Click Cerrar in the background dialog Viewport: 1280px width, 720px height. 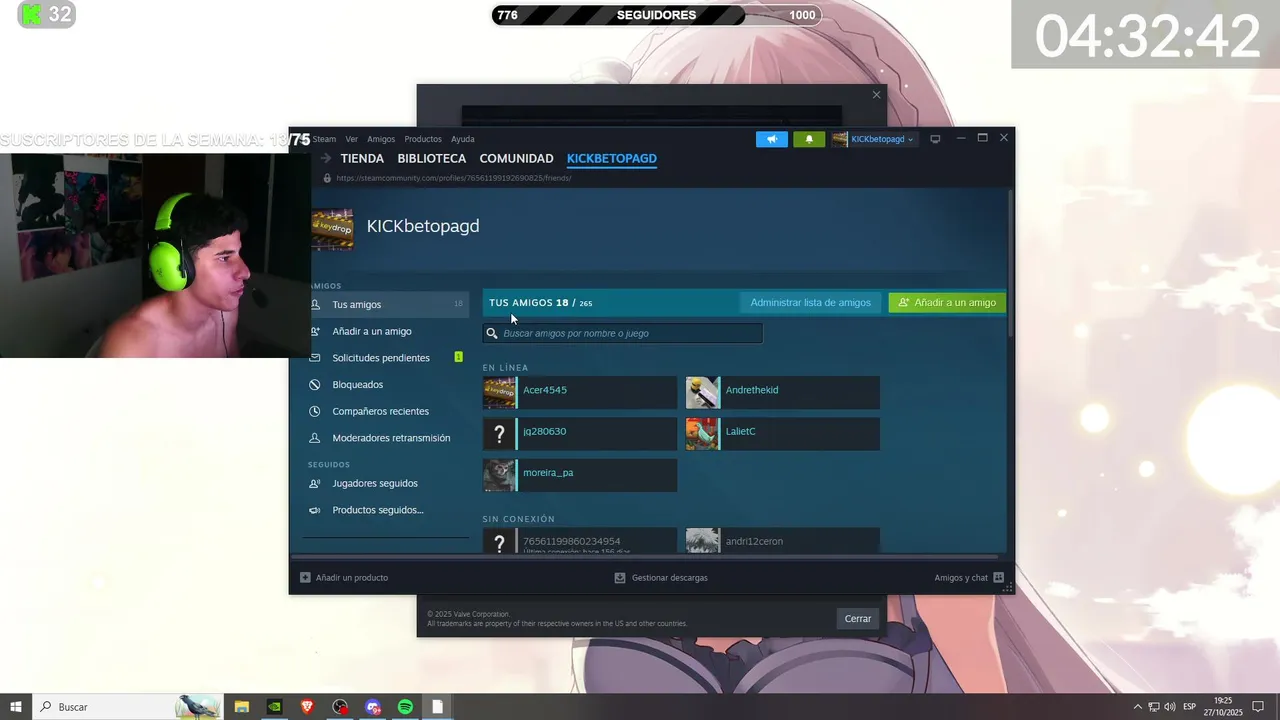(858, 618)
